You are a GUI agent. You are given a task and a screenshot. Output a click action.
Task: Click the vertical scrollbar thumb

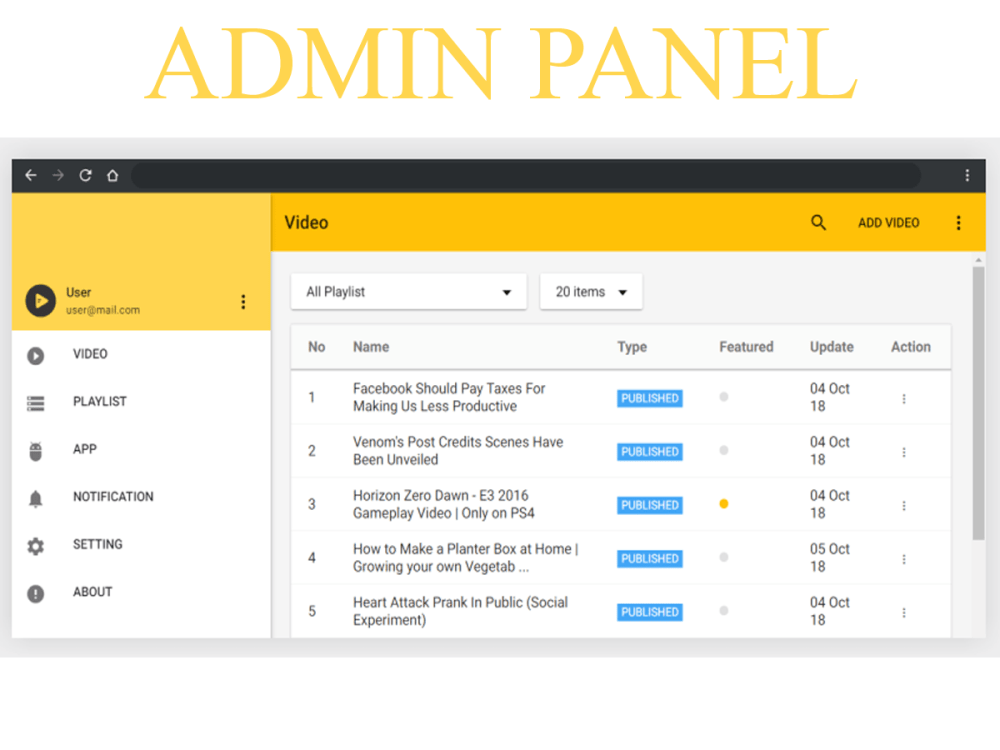pos(978,403)
